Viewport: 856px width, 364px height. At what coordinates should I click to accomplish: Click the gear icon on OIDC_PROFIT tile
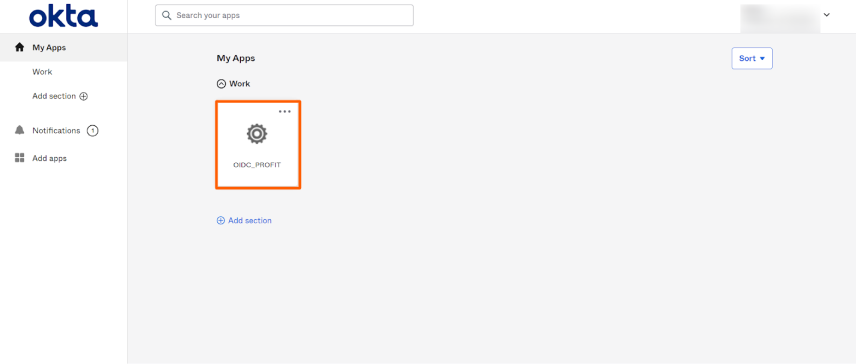pyautogui.click(x=257, y=134)
